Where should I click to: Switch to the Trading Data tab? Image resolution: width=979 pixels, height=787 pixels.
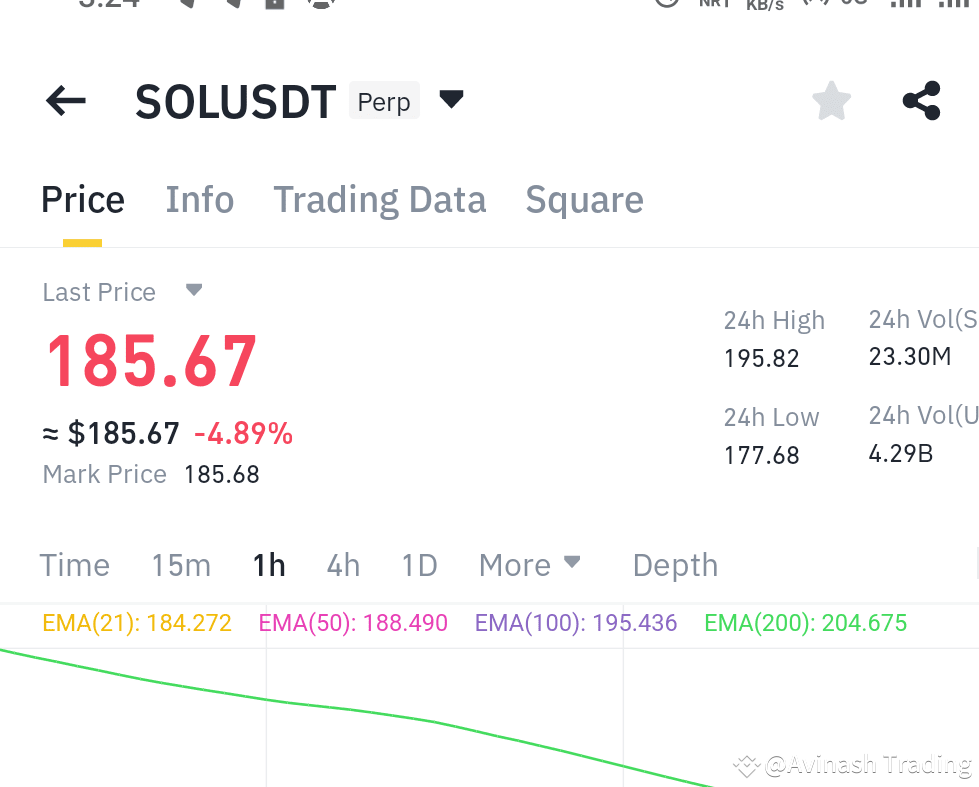(379, 199)
